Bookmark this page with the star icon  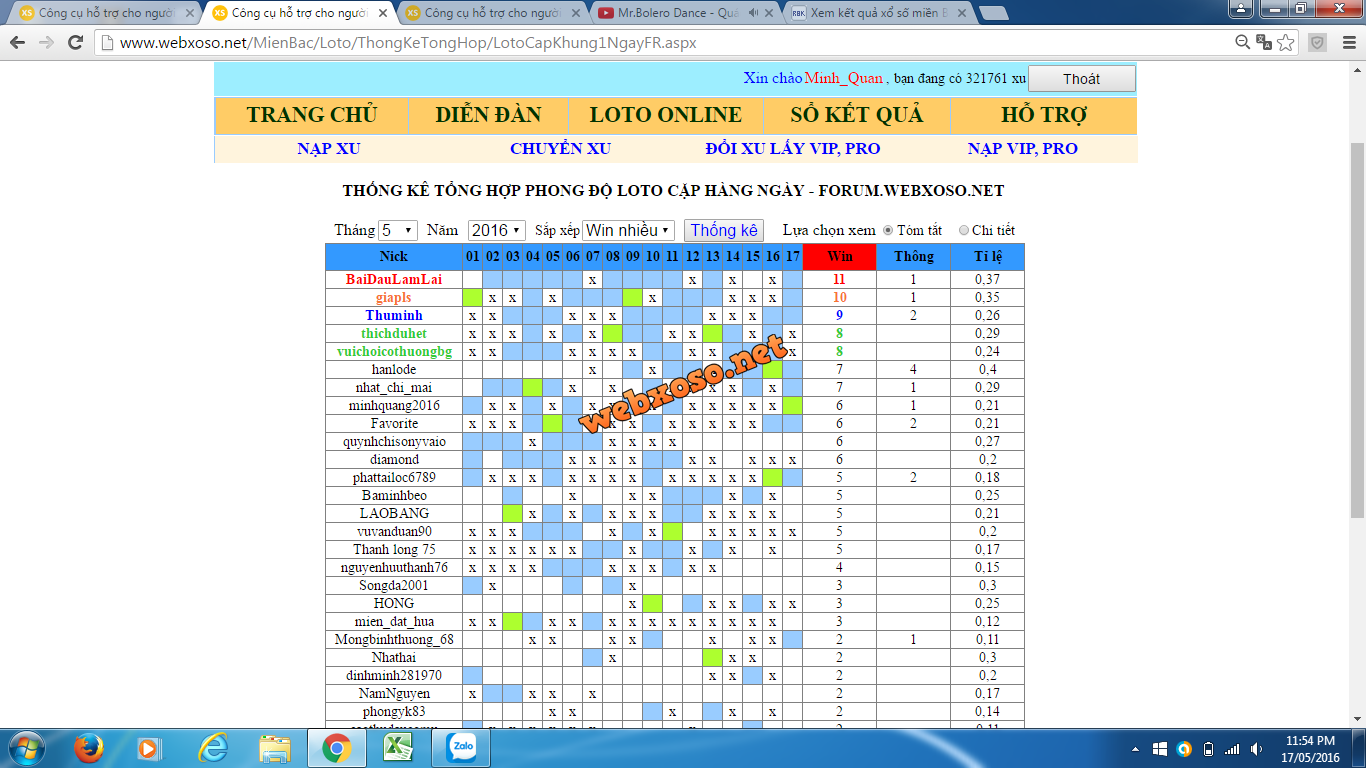pos(1286,43)
